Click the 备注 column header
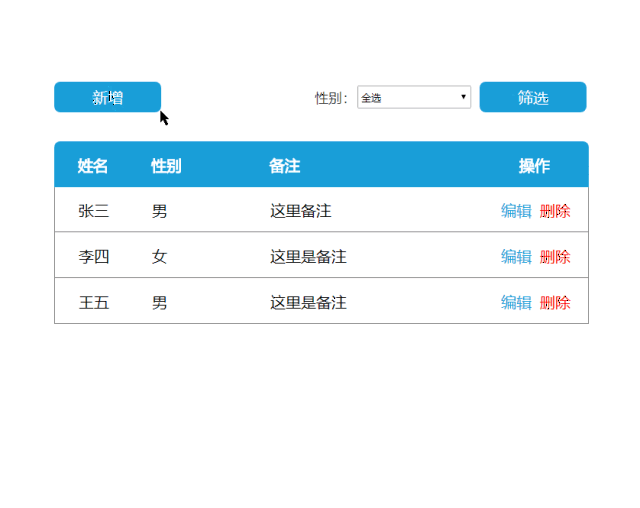Viewport: 640px width, 508px height. [x=284, y=166]
